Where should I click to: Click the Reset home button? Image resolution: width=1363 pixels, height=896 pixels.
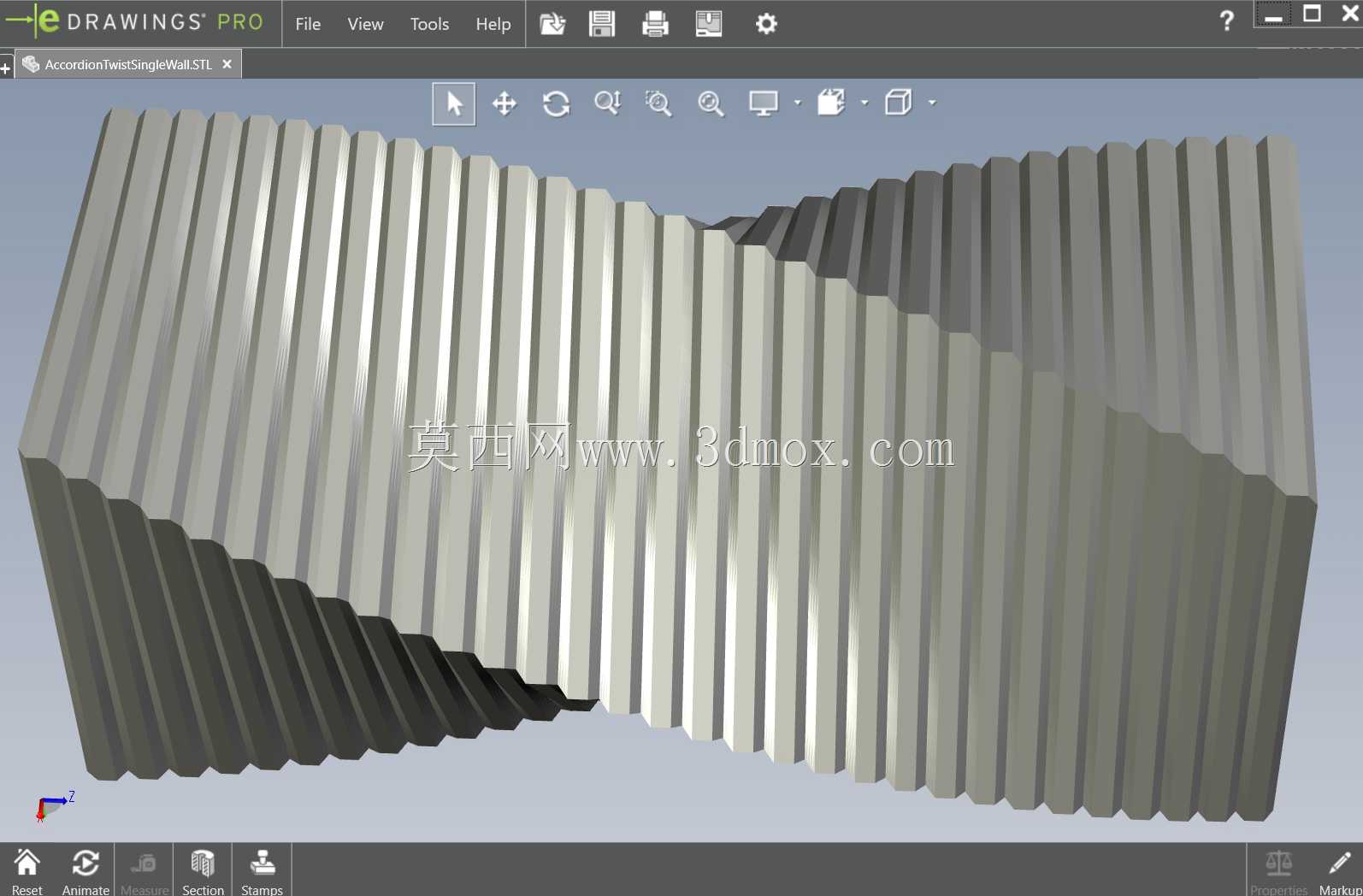27,871
